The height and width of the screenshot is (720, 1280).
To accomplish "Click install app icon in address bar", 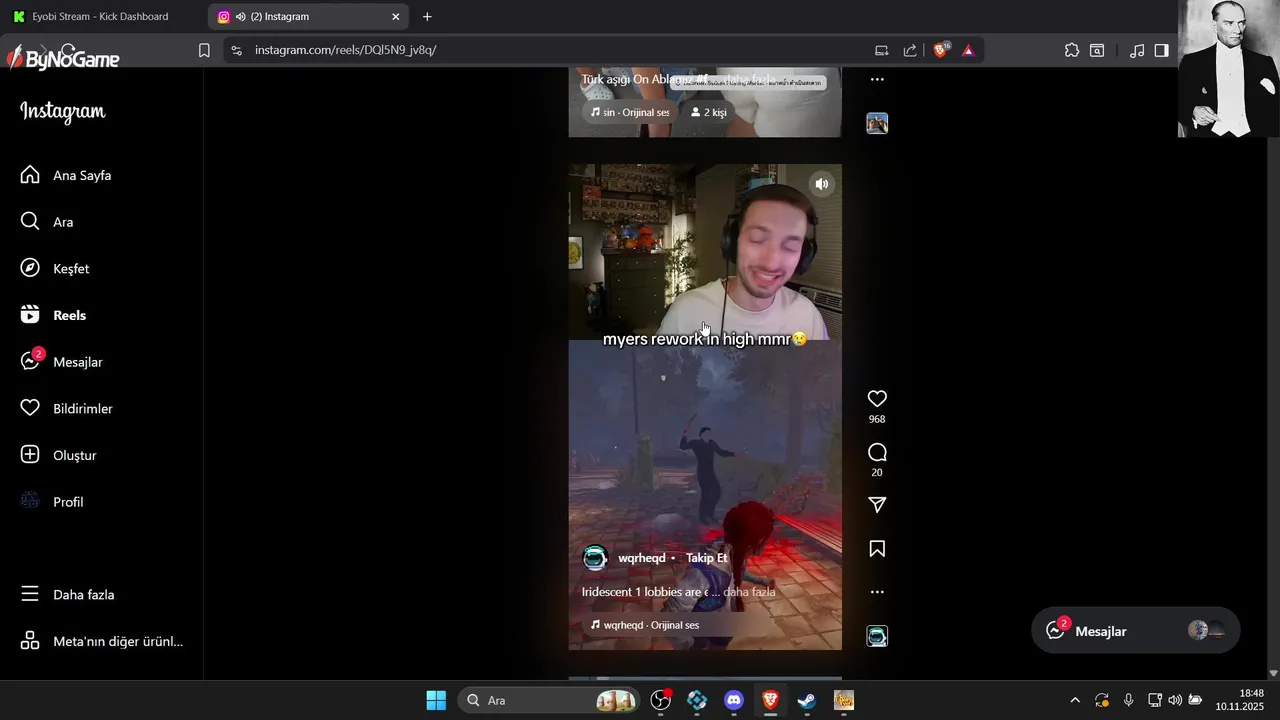I will click(x=881, y=50).
